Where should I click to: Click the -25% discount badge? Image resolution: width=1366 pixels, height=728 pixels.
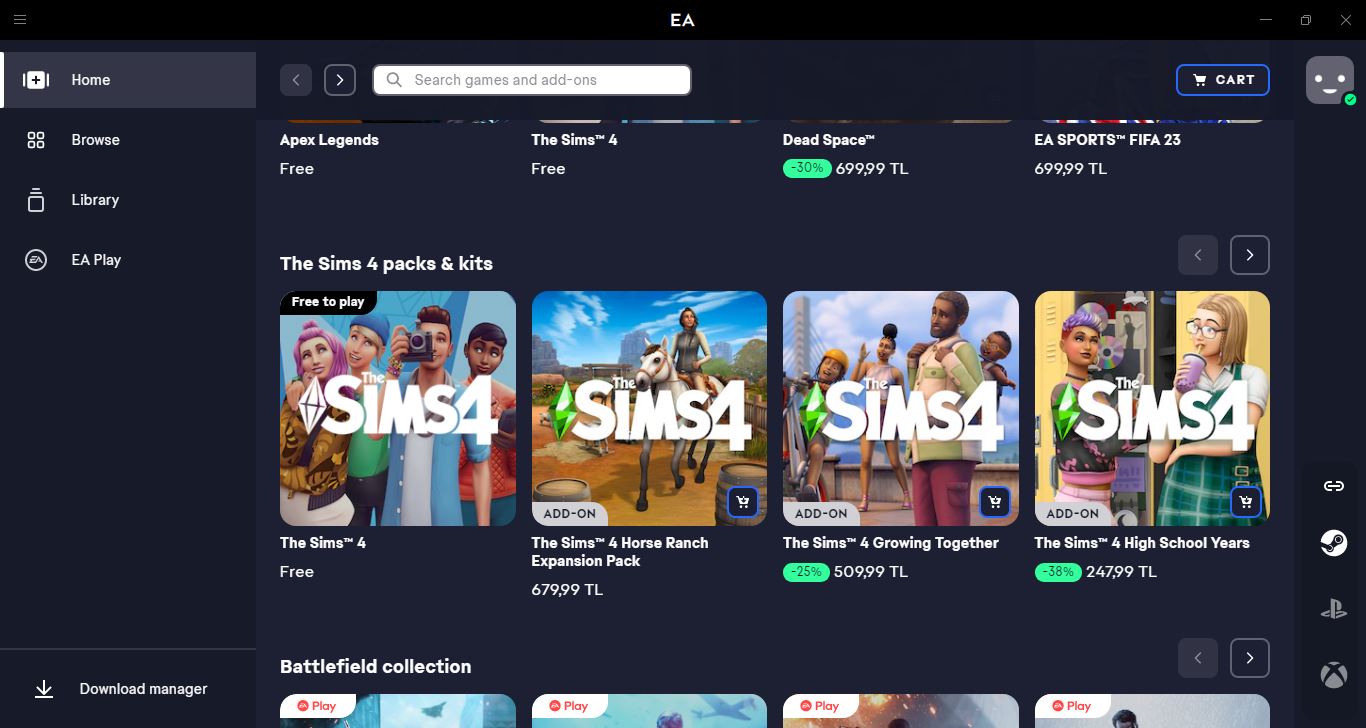click(x=806, y=572)
